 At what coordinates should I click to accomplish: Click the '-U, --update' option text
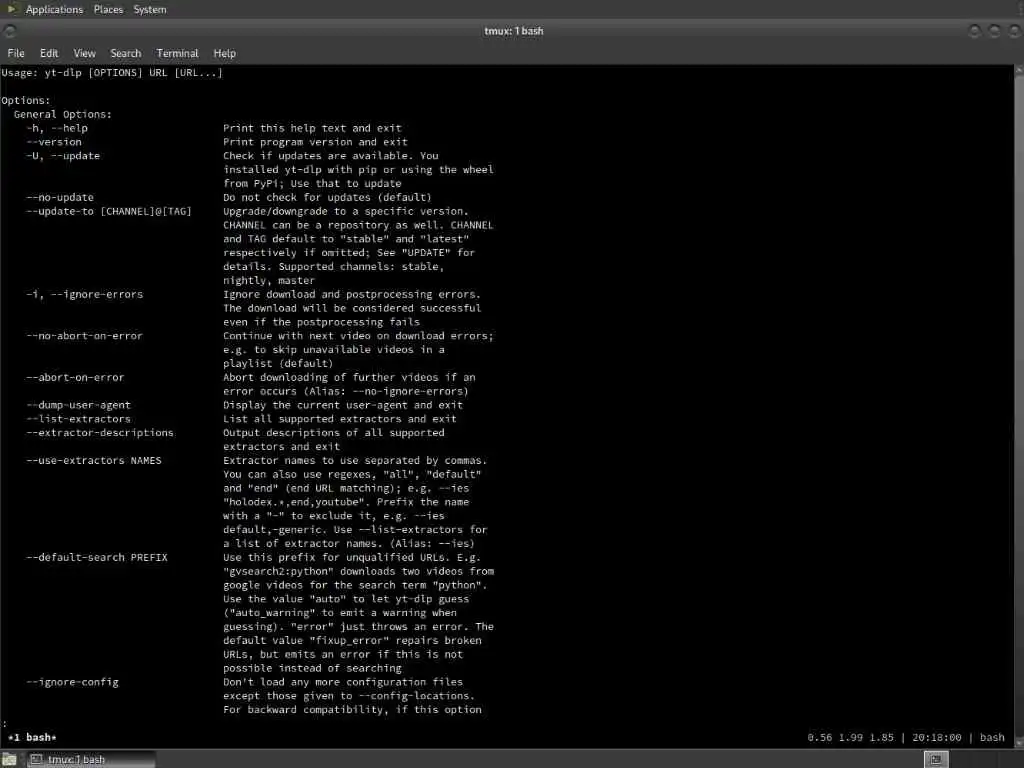[63, 155]
